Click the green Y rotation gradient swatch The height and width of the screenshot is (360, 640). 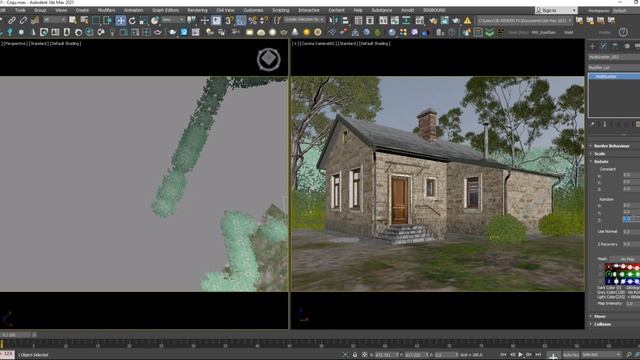click(622, 274)
